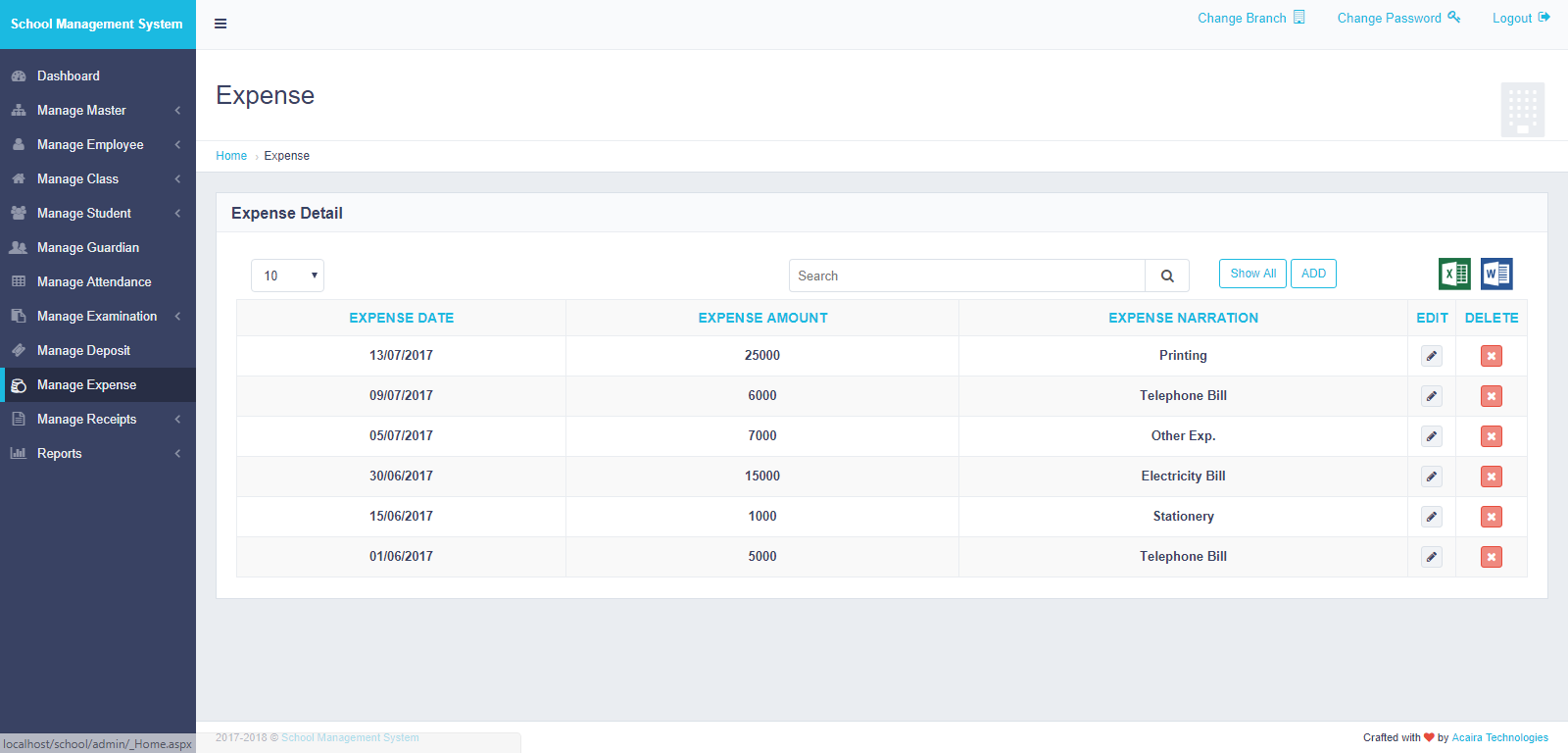The image size is (1568, 753).
Task: Click the ADD expense button
Action: pyautogui.click(x=1313, y=274)
